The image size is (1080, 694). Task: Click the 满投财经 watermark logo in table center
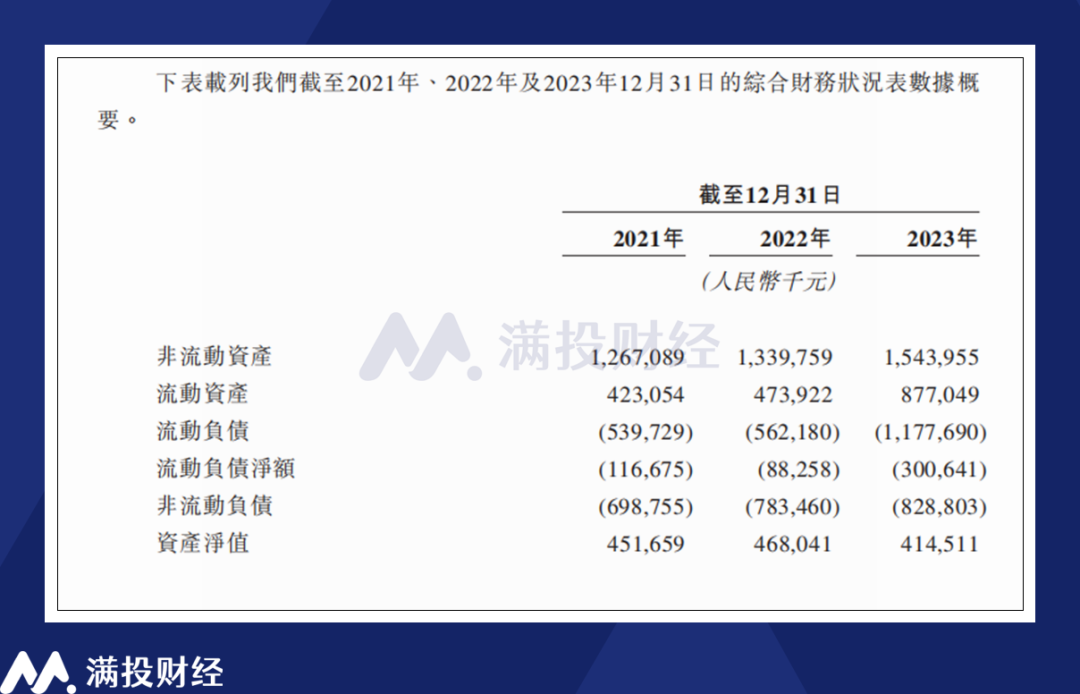click(539, 346)
